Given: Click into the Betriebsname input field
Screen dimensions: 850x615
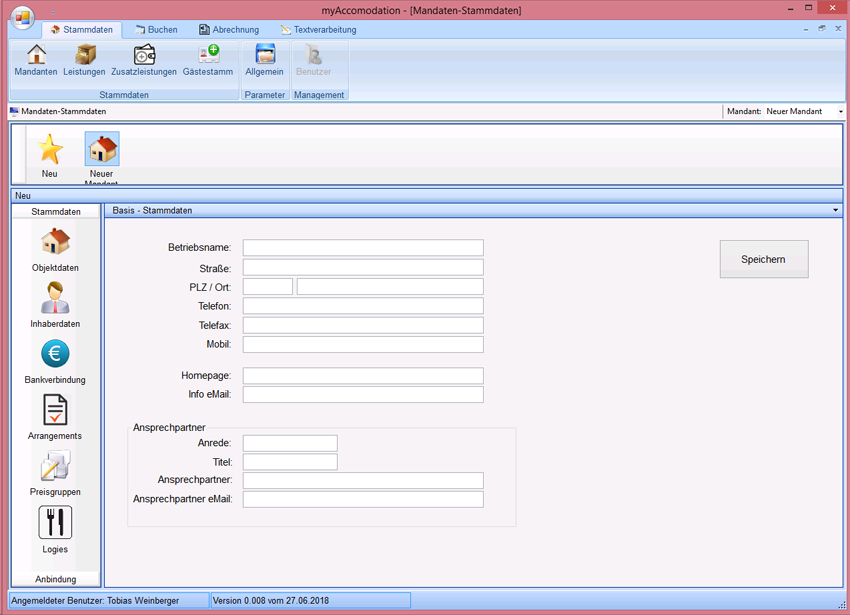Looking at the screenshot, I should point(363,248).
